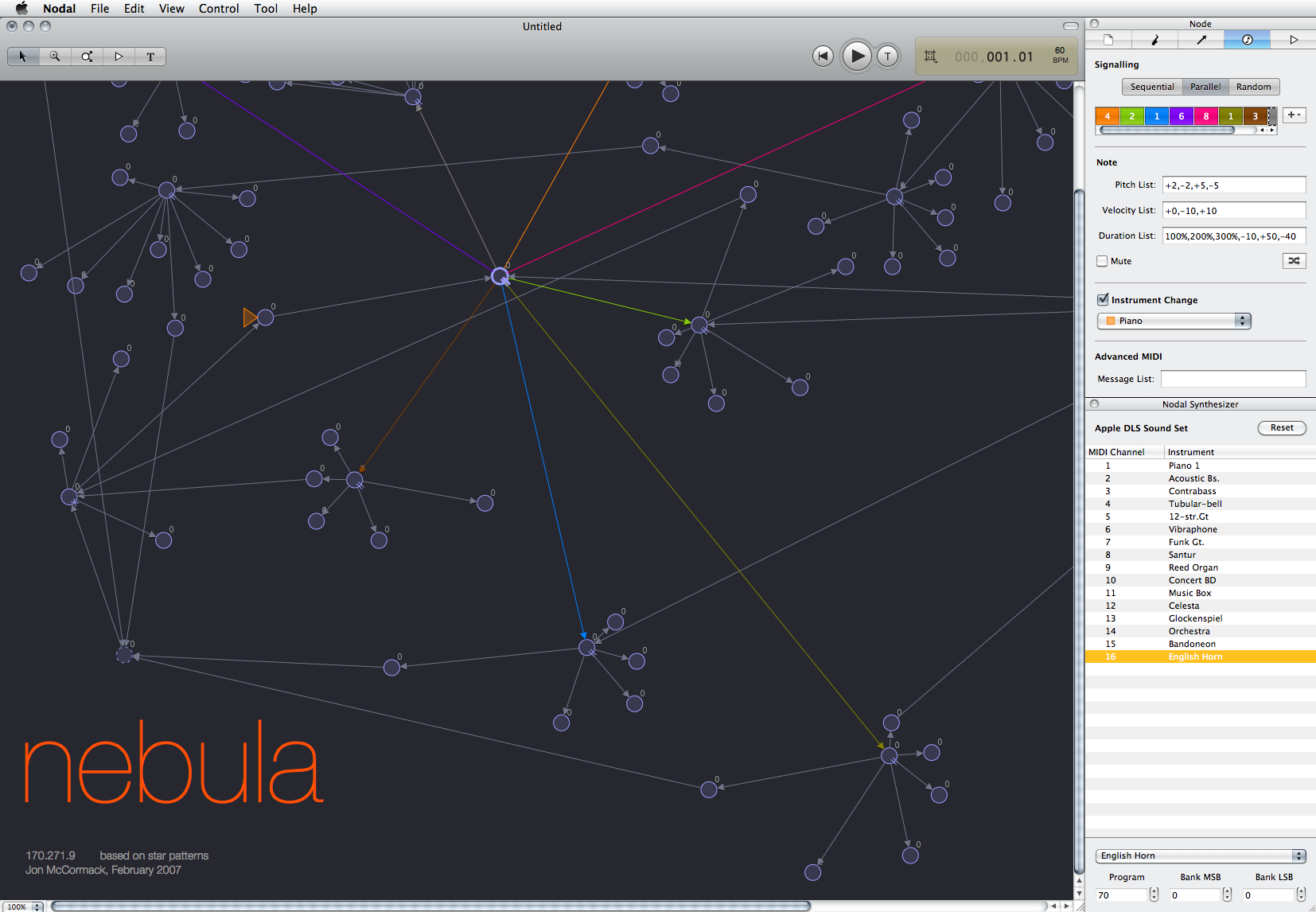Click the Sequential signalling button
Viewport: 1316px width, 912px height.
tap(1152, 87)
